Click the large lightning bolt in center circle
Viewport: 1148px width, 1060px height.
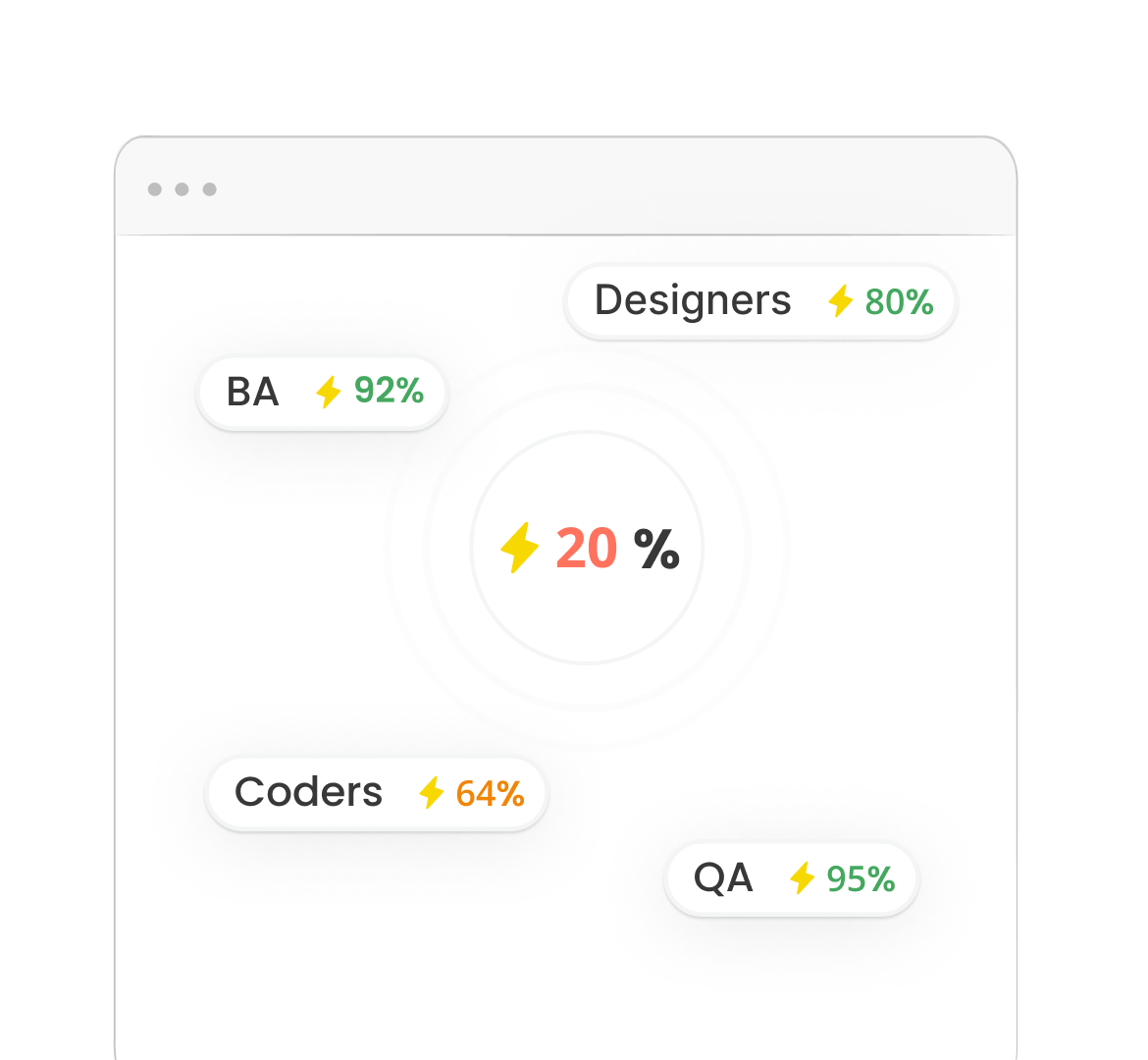click(520, 548)
